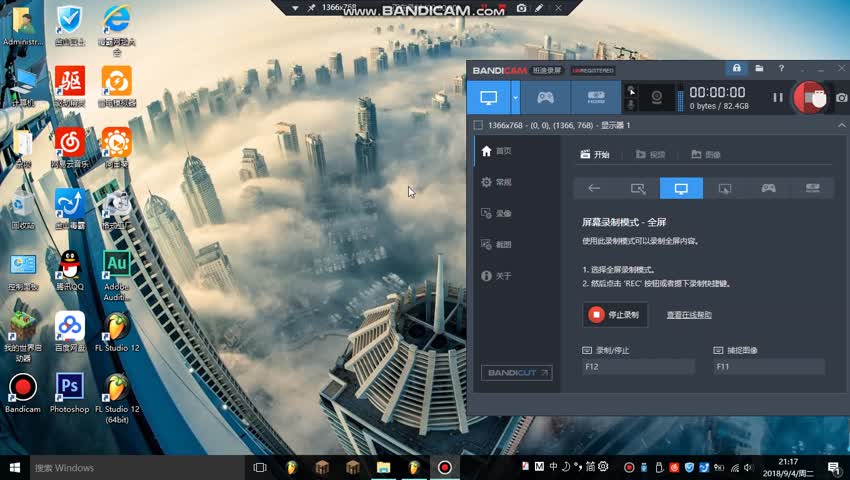Screen dimensions: 850x480
Task: Open Bandicam help question mark
Action: (781, 68)
